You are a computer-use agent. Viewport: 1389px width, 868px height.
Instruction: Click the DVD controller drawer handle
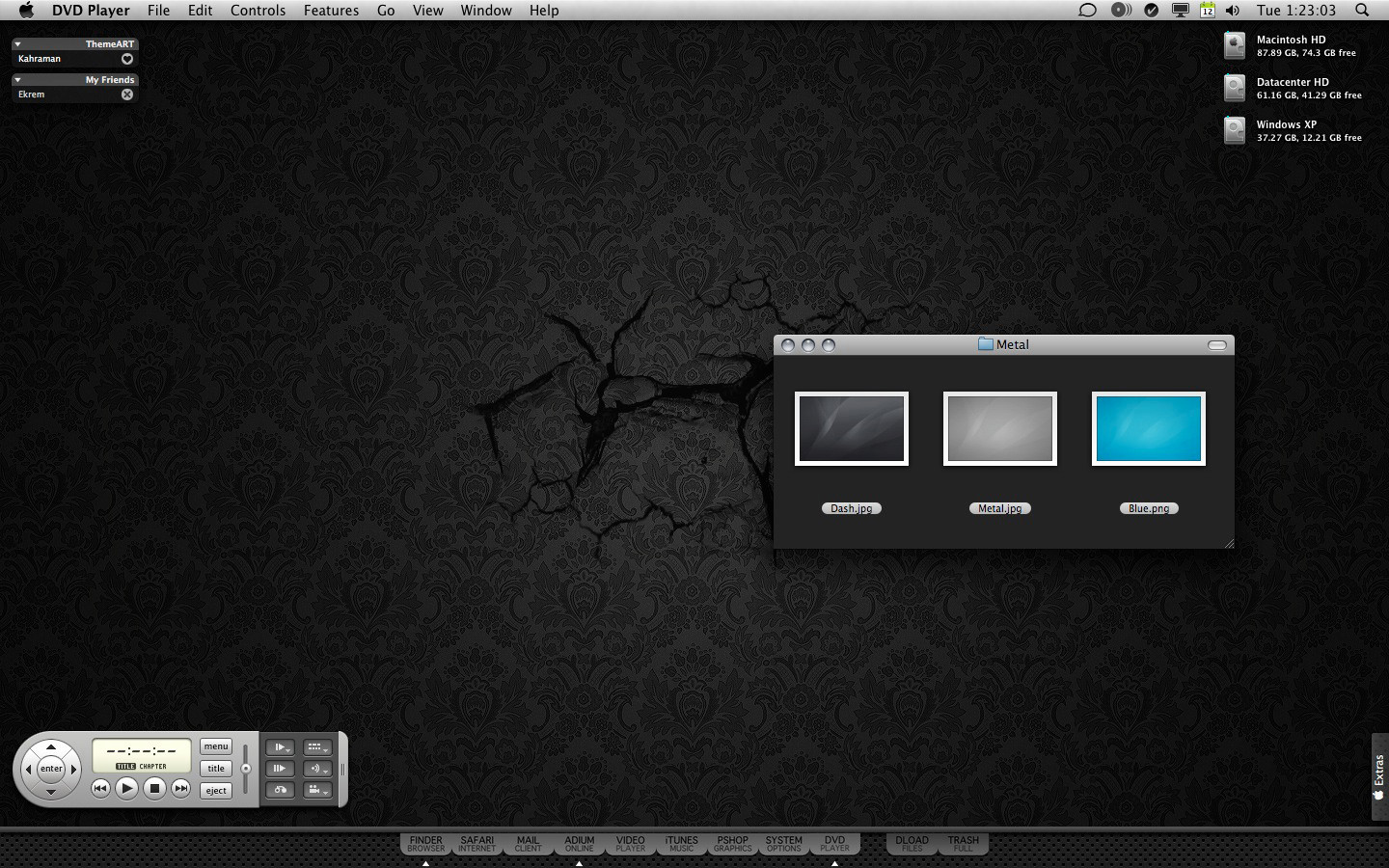tap(342, 769)
